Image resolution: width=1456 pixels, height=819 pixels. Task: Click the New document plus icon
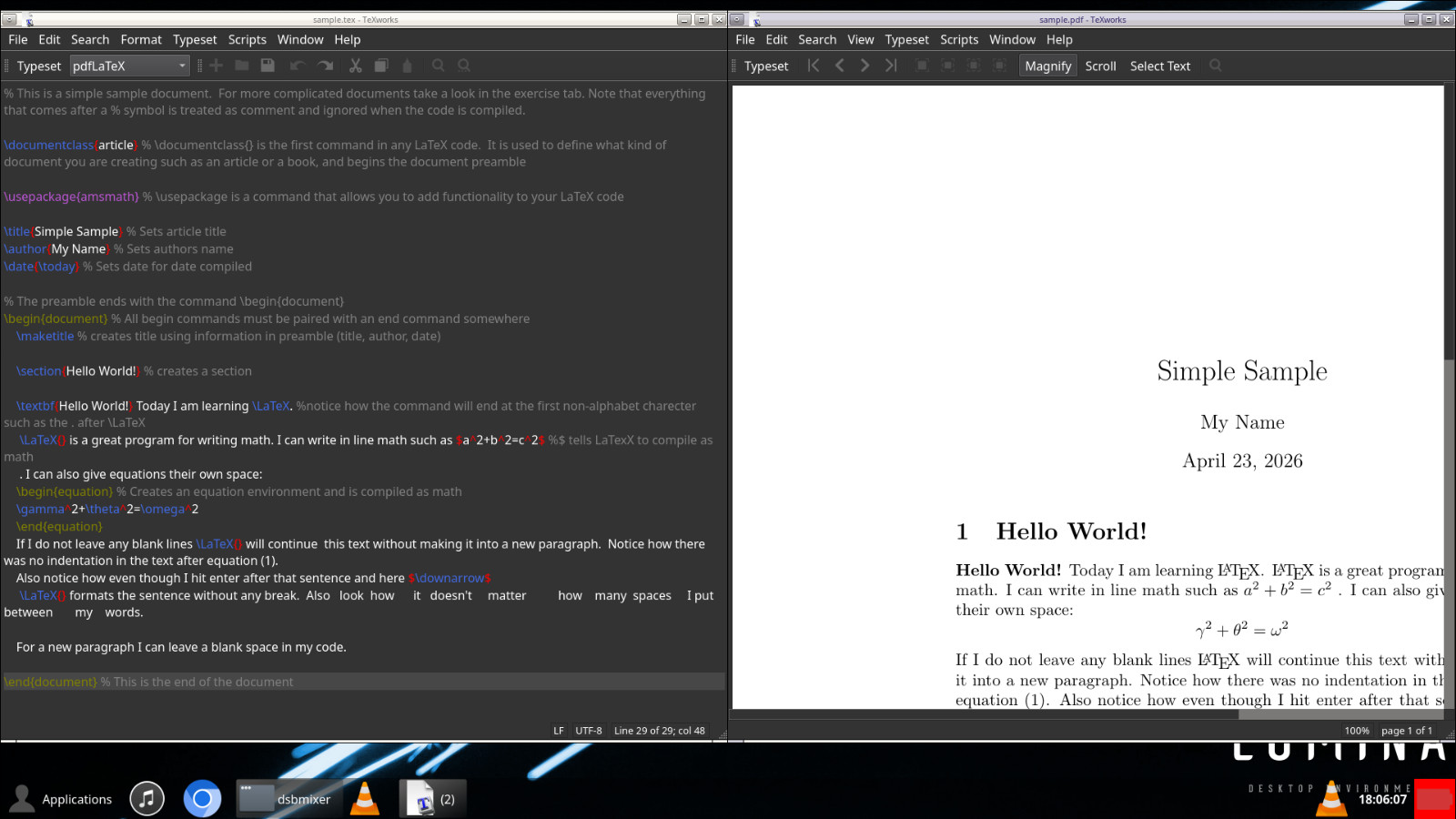coord(216,66)
